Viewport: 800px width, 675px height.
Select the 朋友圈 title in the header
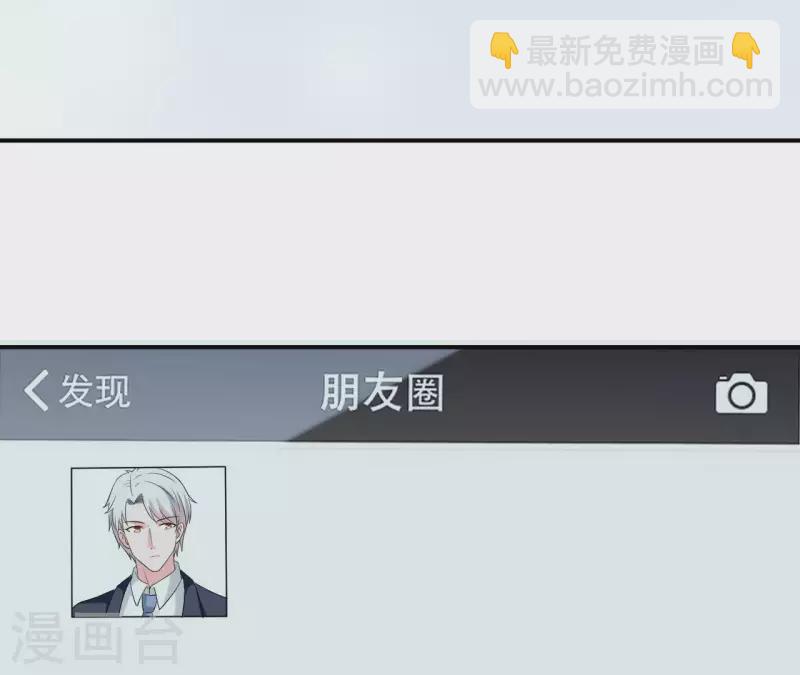383,392
